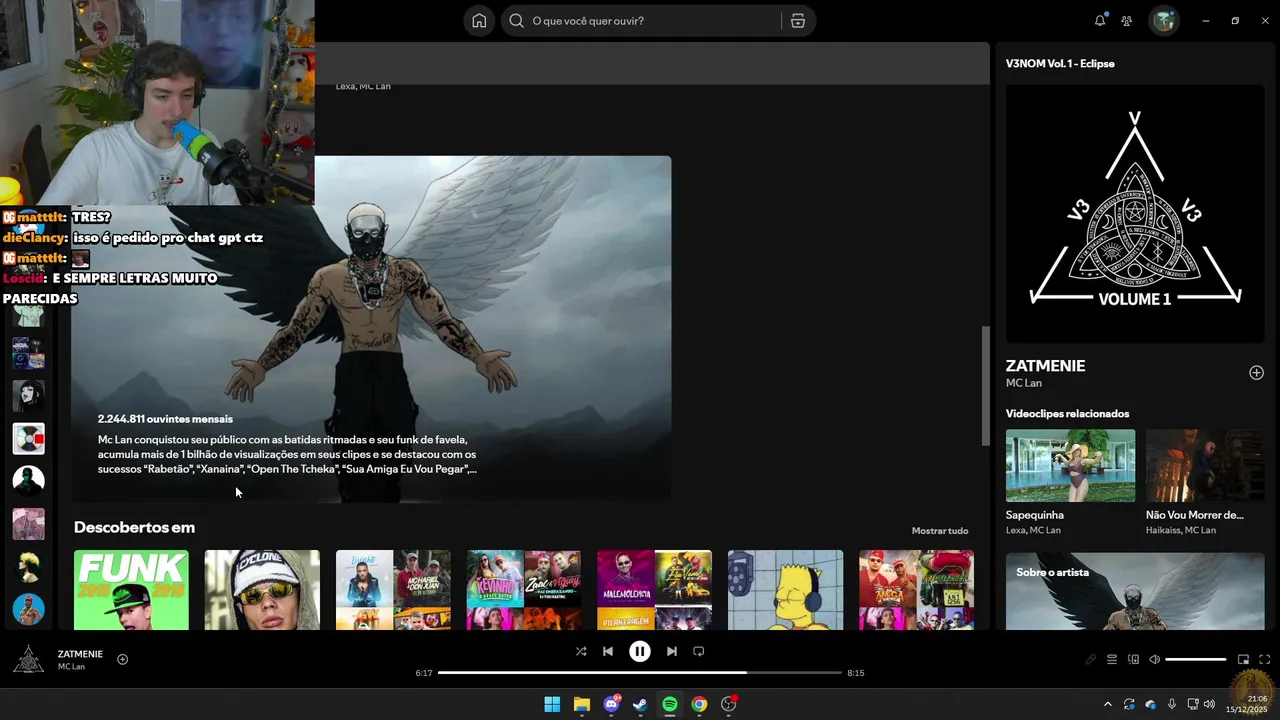The height and width of the screenshot is (720, 1280).
Task: Skip to next track
Action: point(672,651)
